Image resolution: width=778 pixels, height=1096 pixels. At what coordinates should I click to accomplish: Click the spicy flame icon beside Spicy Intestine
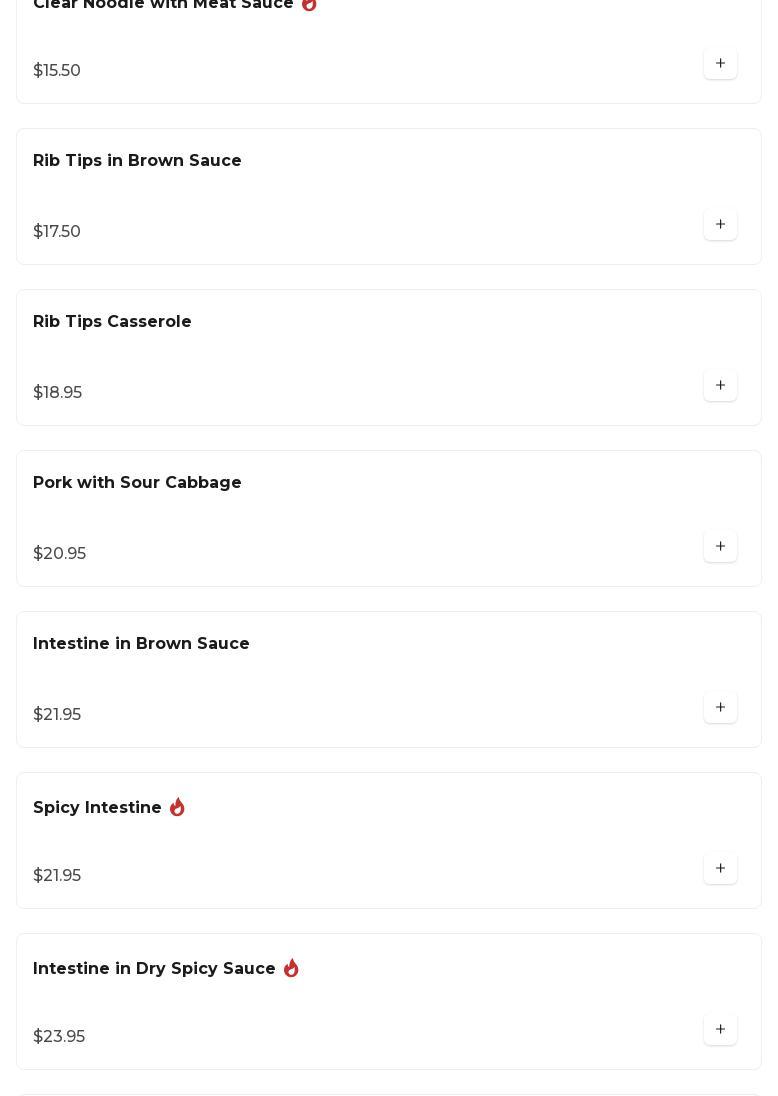click(x=177, y=807)
